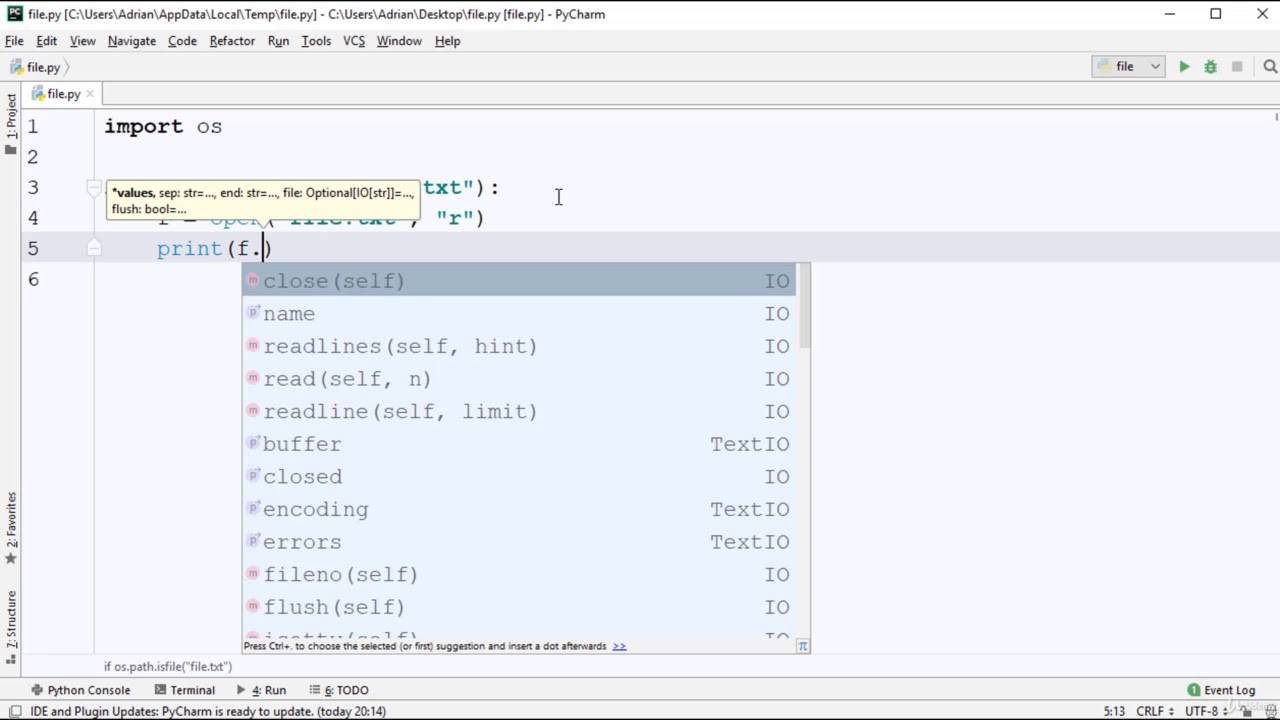Close the file.py editor tab

click(90, 94)
